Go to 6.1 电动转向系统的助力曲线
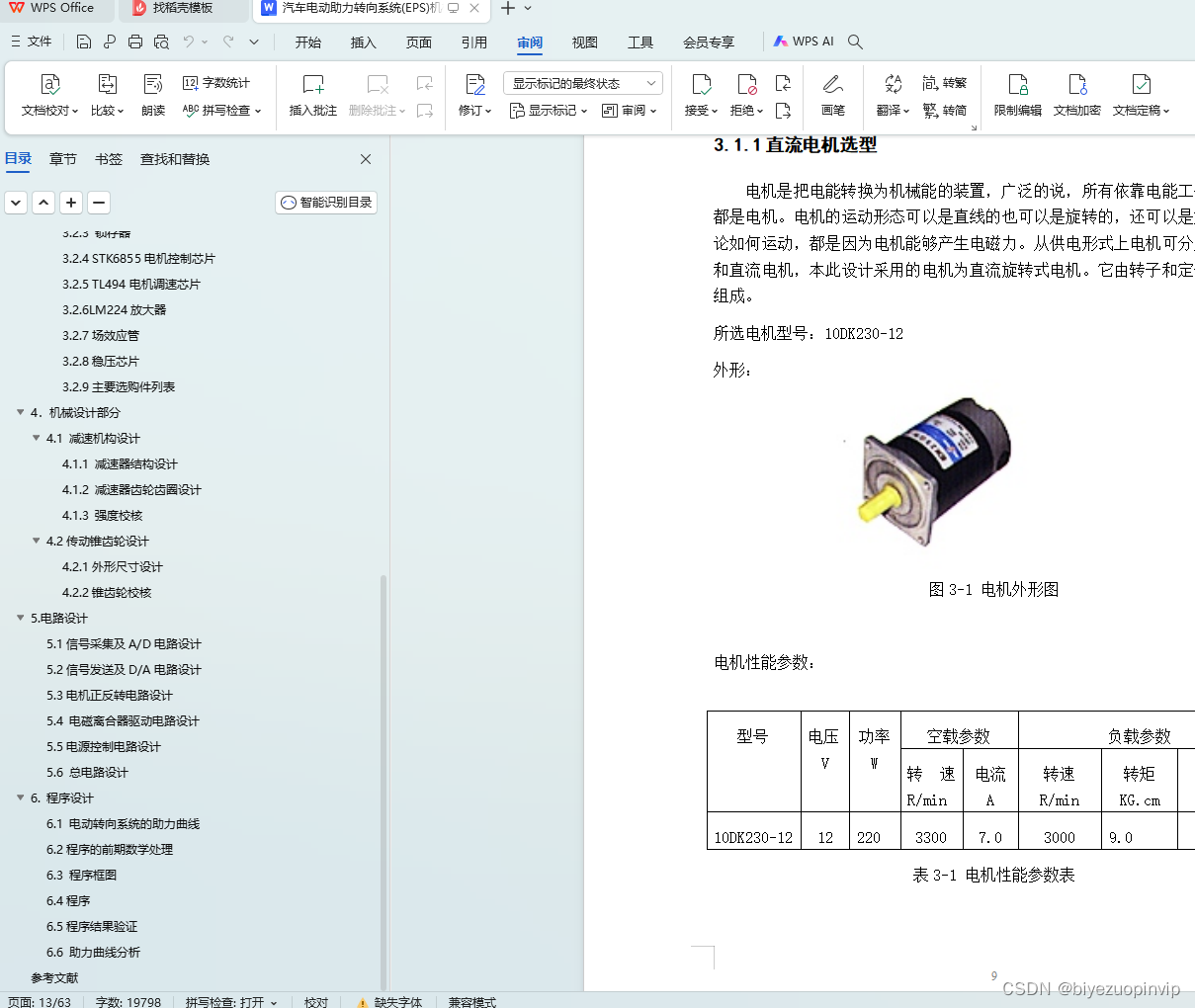This screenshot has height=1008, width=1195. (124, 823)
